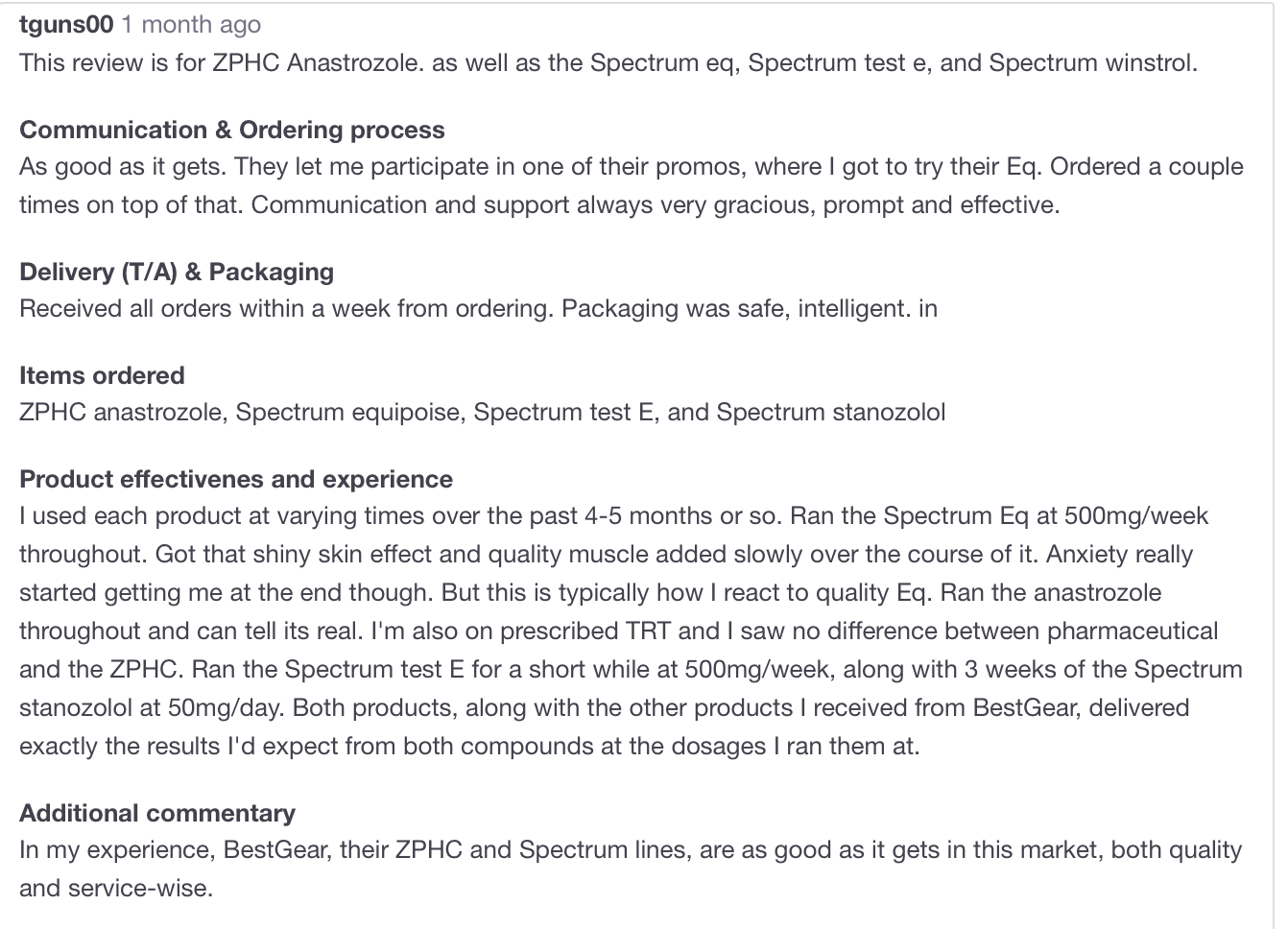Click the items list line starting 'ZPHC anastrozole'

point(483,413)
